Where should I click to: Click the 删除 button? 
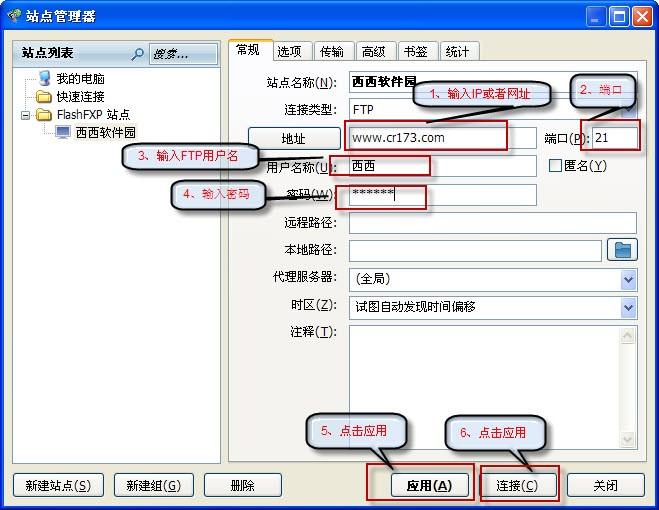pos(243,485)
